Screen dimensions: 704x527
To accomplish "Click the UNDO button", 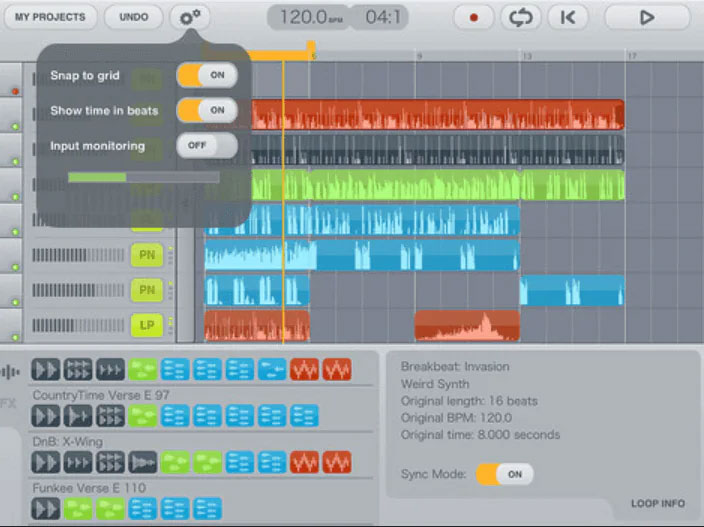I will click(133, 17).
